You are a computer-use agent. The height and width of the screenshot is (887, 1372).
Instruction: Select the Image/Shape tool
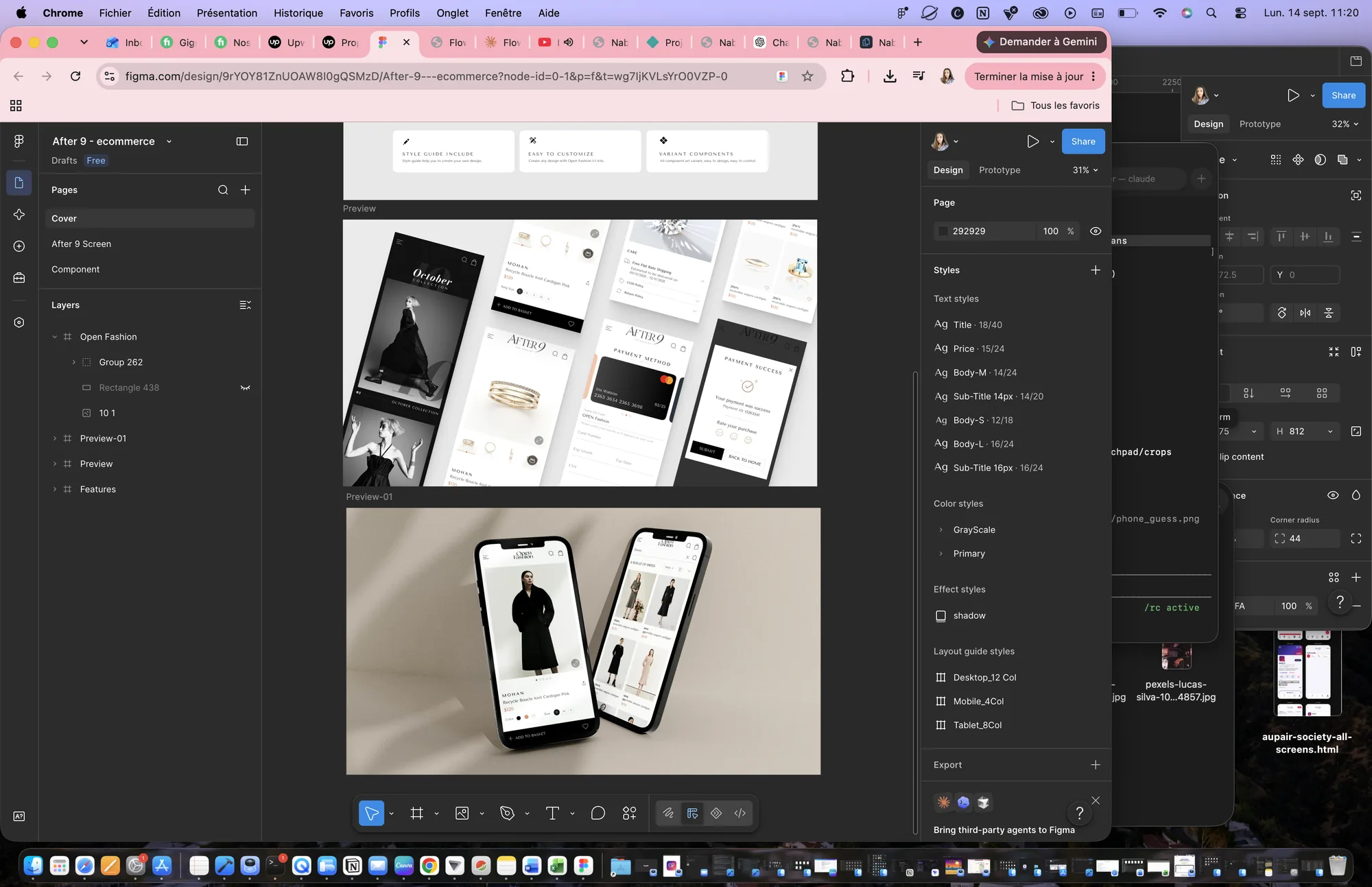click(x=462, y=814)
